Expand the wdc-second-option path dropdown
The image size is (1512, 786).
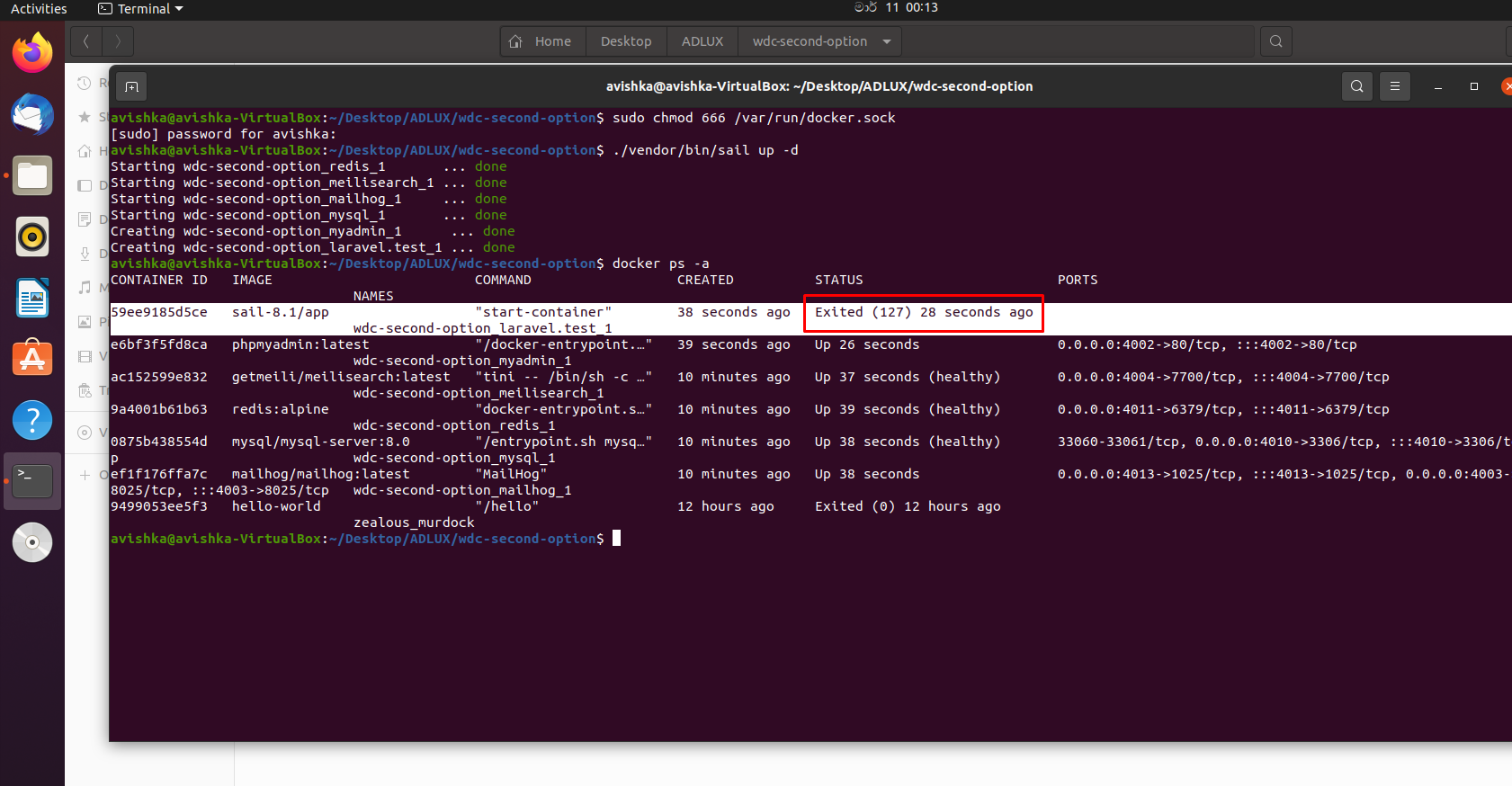pos(887,41)
